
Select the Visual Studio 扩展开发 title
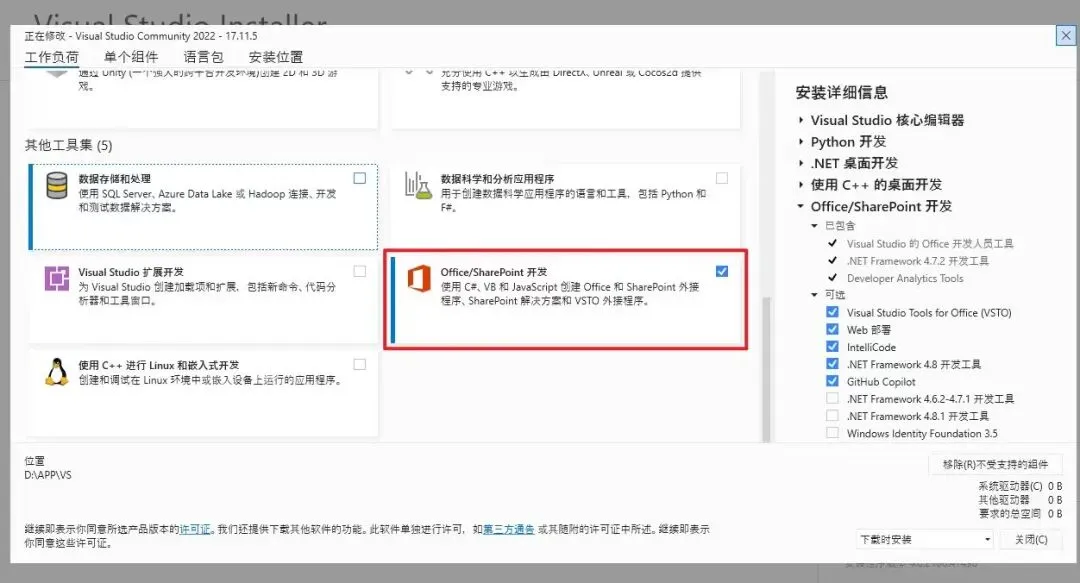point(131,272)
